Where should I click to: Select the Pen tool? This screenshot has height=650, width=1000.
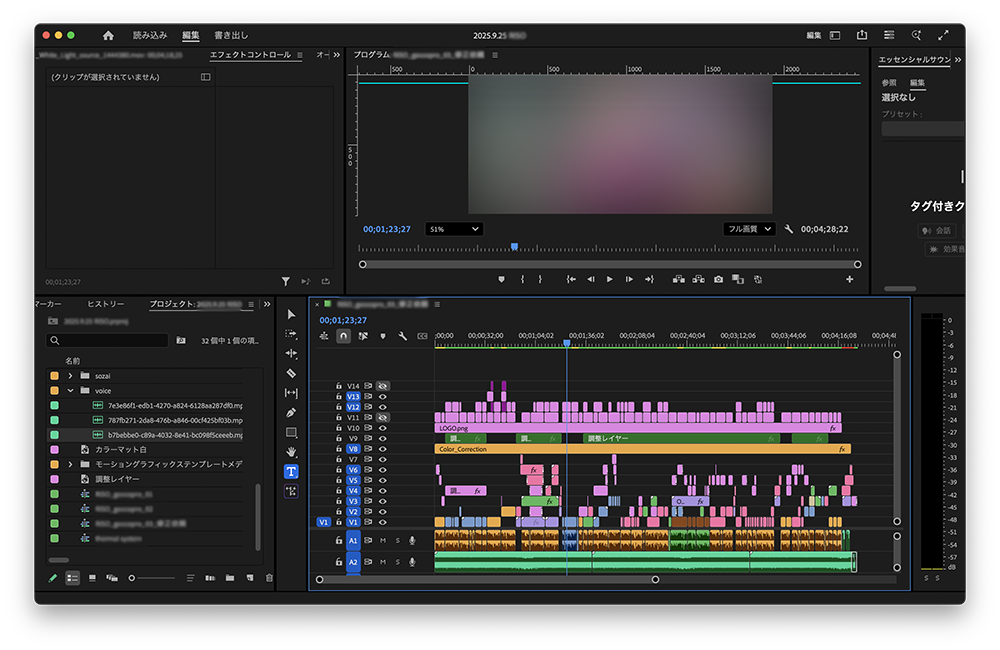point(291,412)
